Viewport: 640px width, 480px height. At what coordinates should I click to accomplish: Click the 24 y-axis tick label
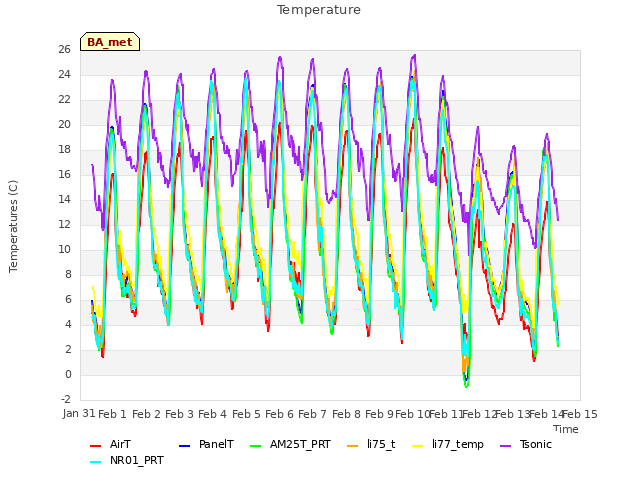(x=64, y=74)
